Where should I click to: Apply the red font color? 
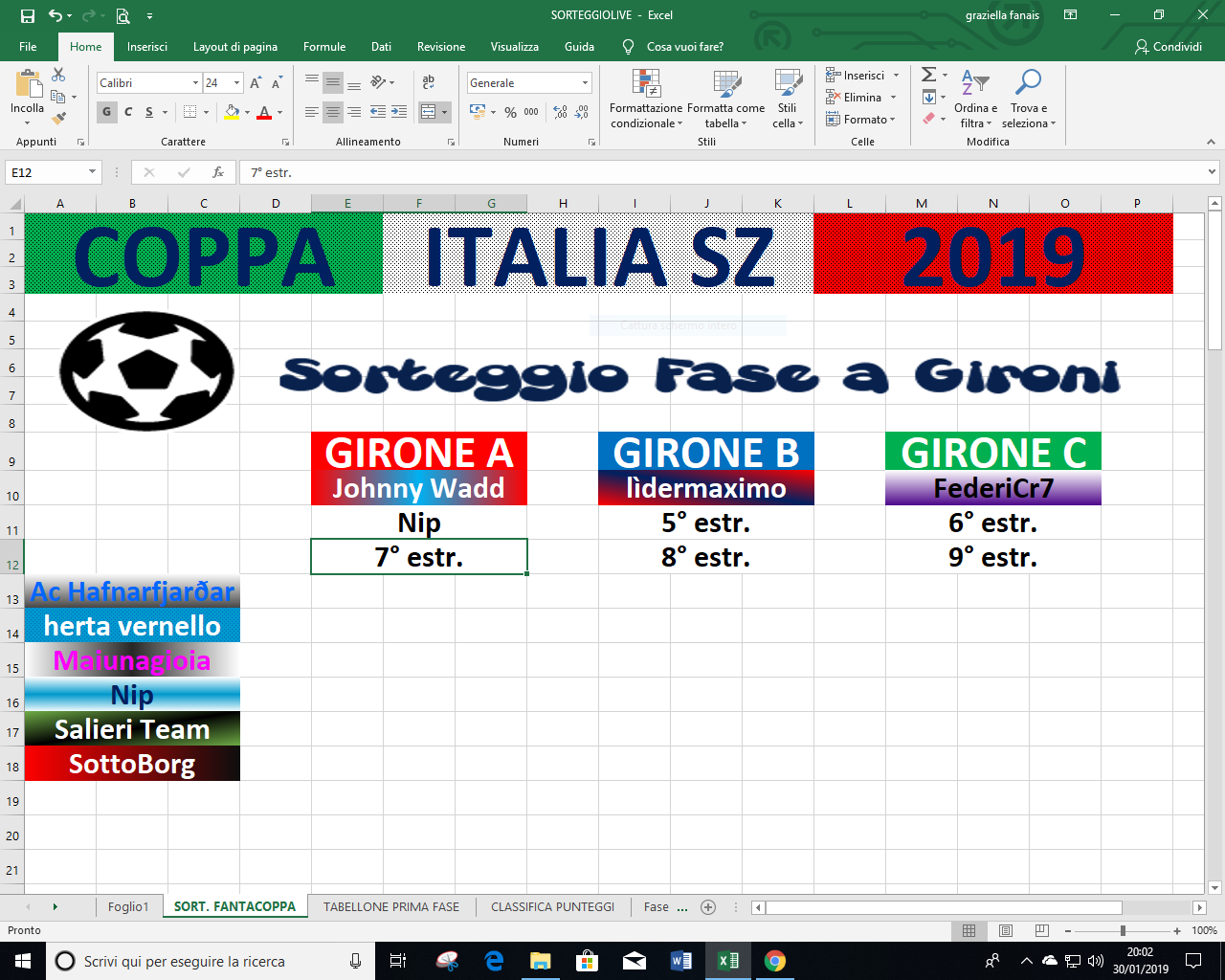265,112
